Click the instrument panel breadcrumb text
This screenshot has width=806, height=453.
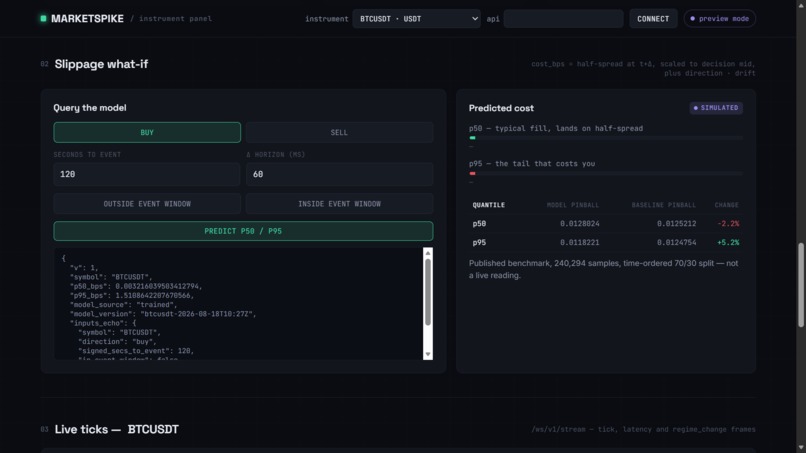pyautogui.click(x=175, y=19)
